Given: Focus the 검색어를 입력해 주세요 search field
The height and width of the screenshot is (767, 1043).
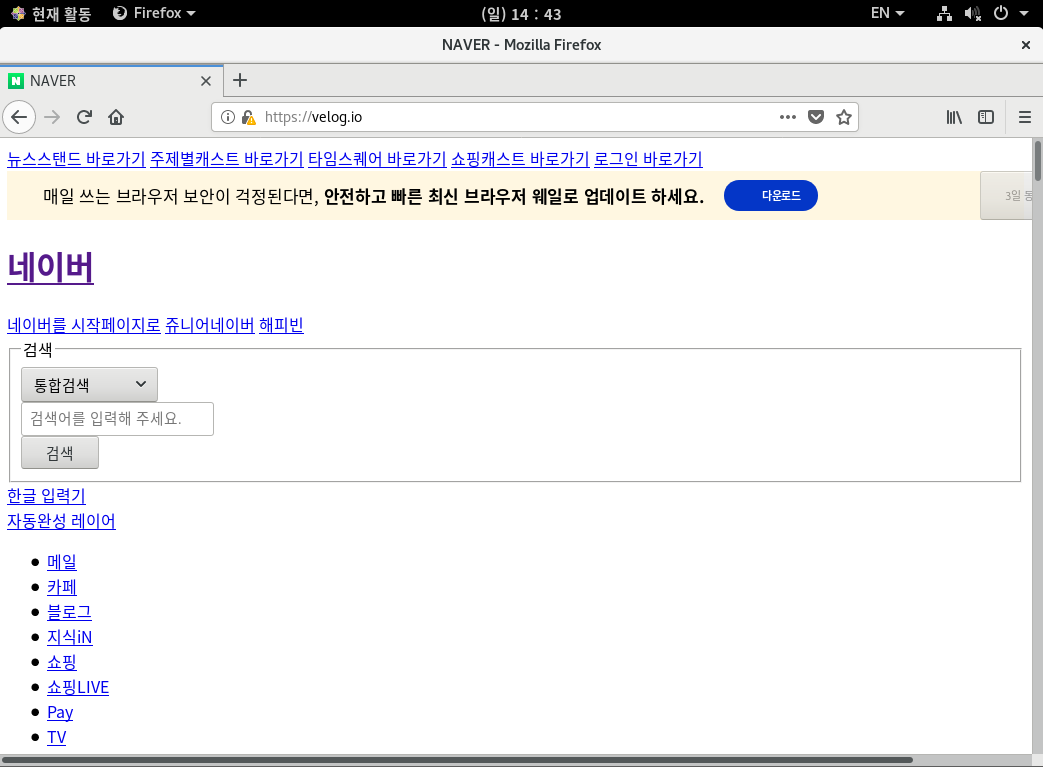Looking at the screenshot, I should click(x=117, y=419).
